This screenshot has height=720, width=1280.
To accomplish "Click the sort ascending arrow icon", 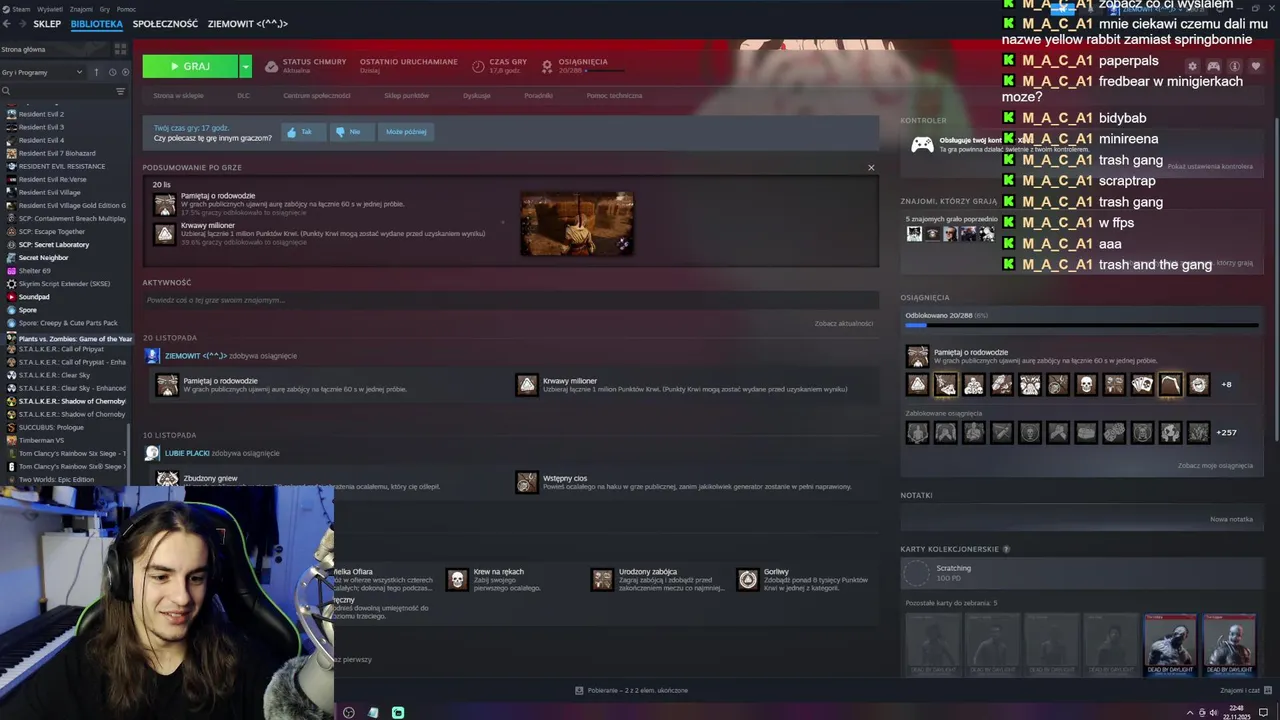I will pos(97,72).
